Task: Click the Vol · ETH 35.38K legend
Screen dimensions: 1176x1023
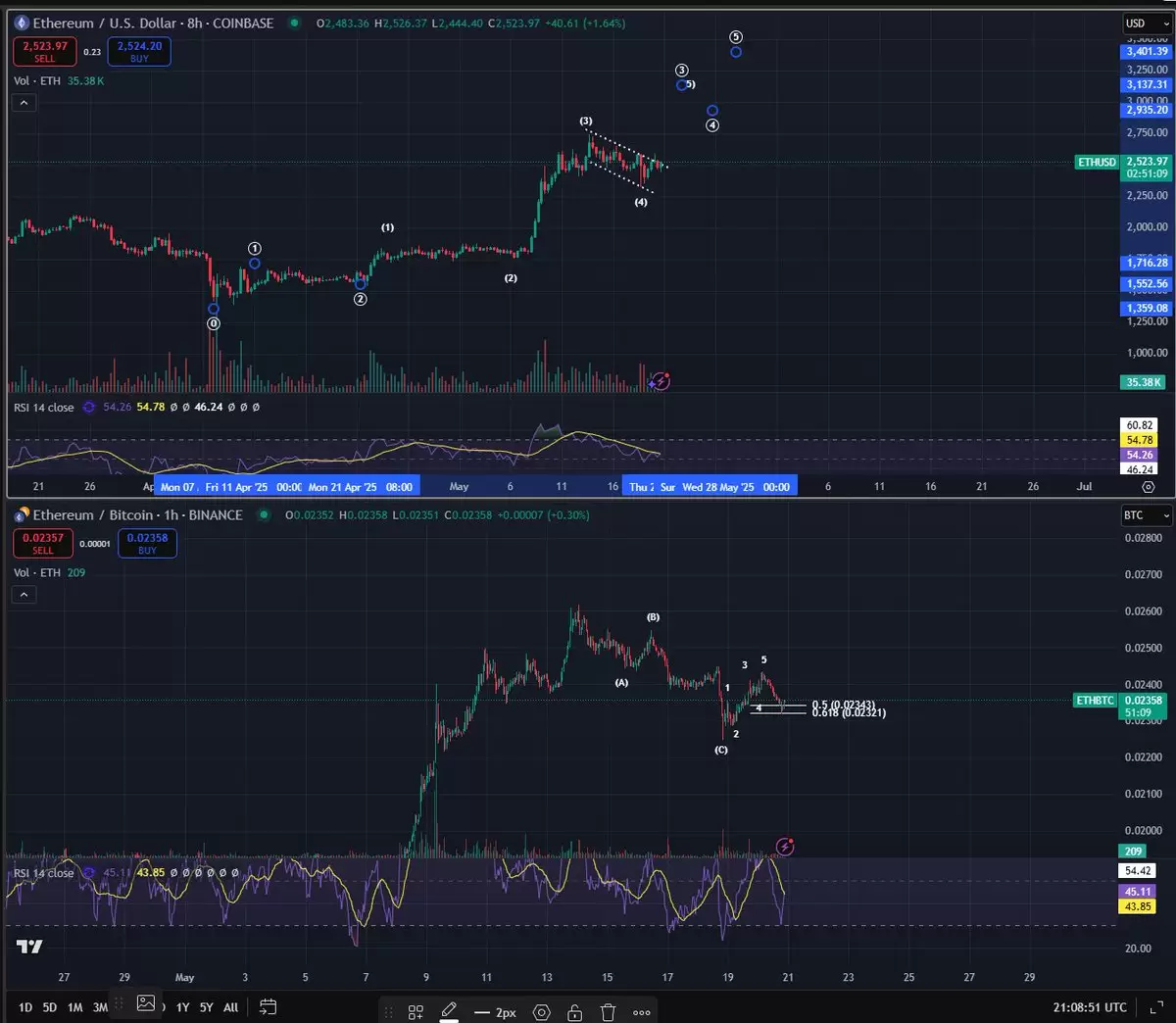Action: 59,80
